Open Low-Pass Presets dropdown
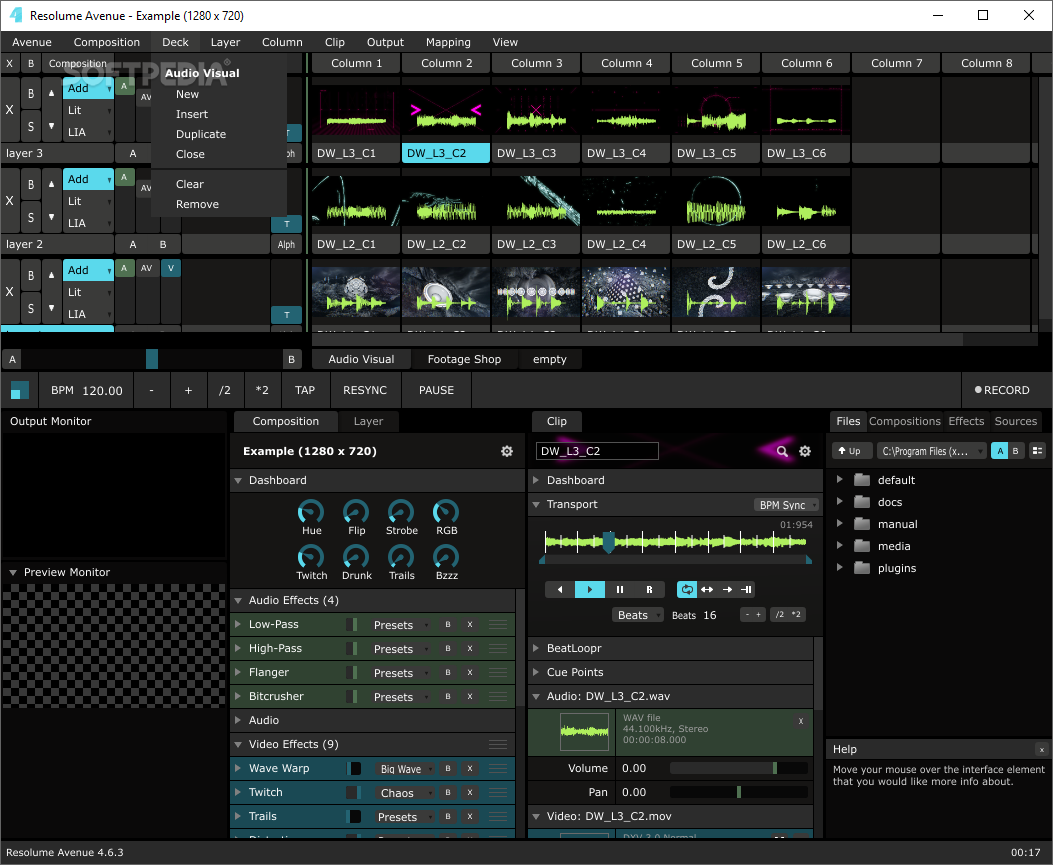 coord(400,625)
